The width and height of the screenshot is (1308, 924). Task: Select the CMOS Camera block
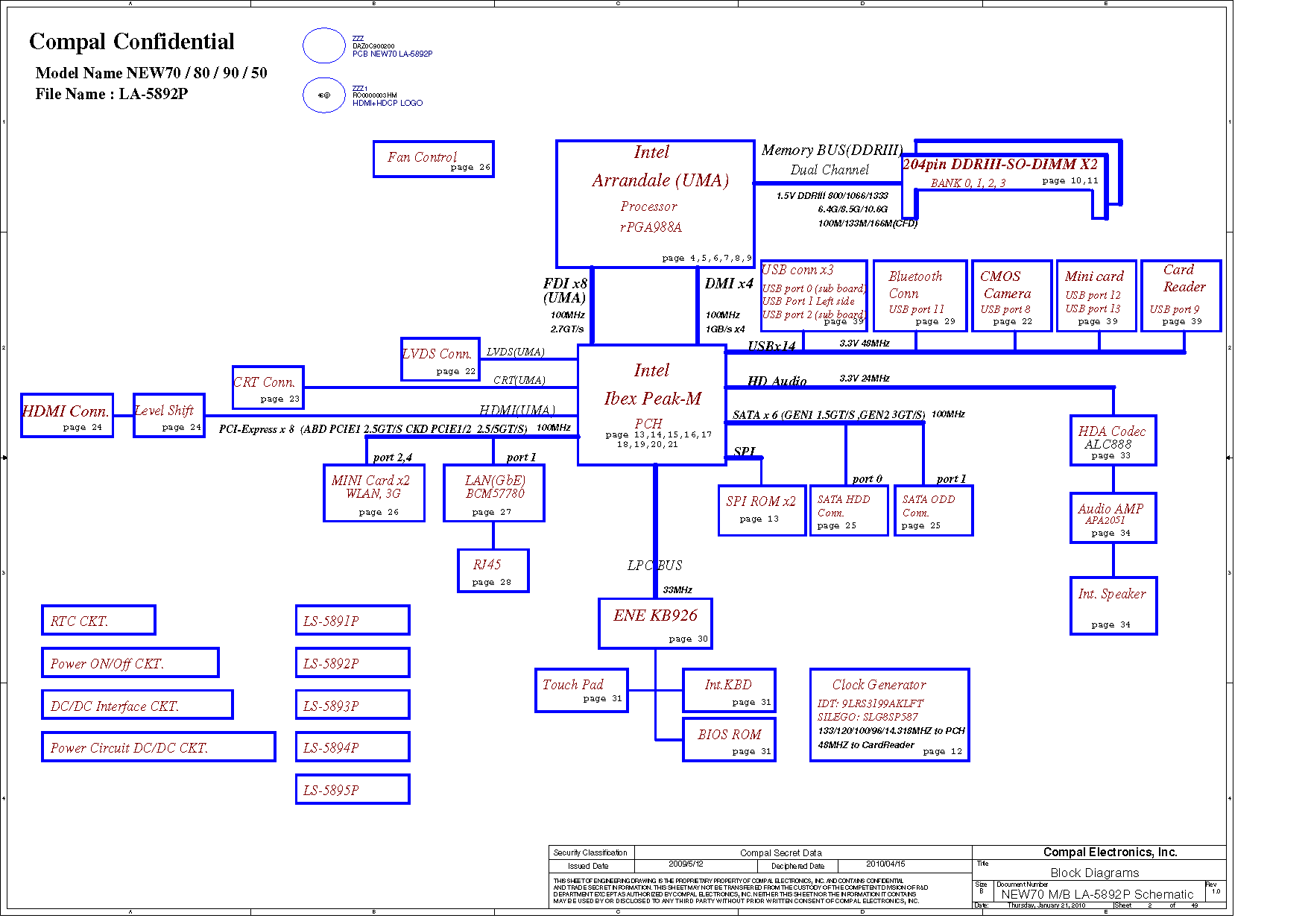point(1011,296)
